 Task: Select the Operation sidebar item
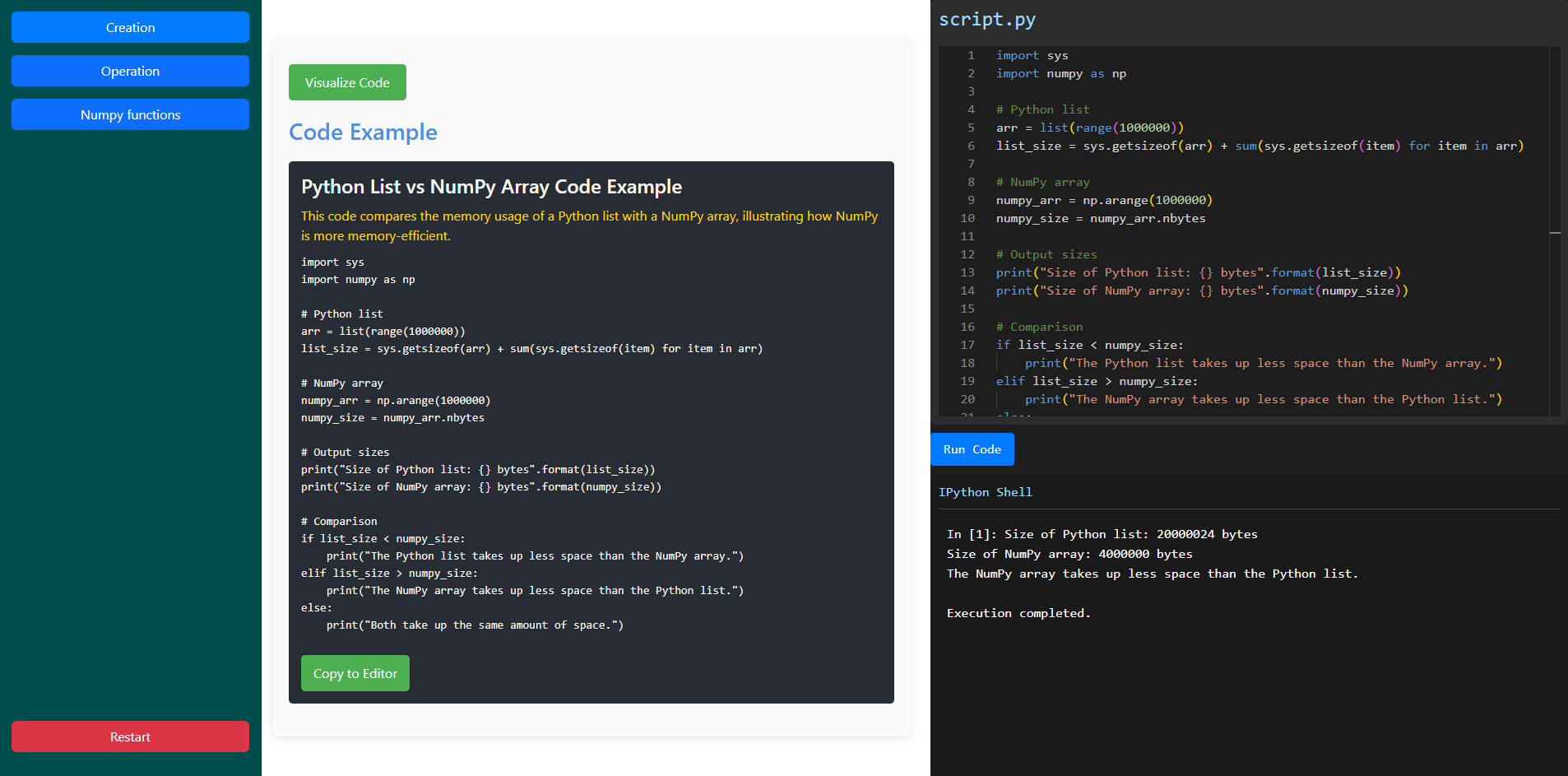tap(130, 71)
